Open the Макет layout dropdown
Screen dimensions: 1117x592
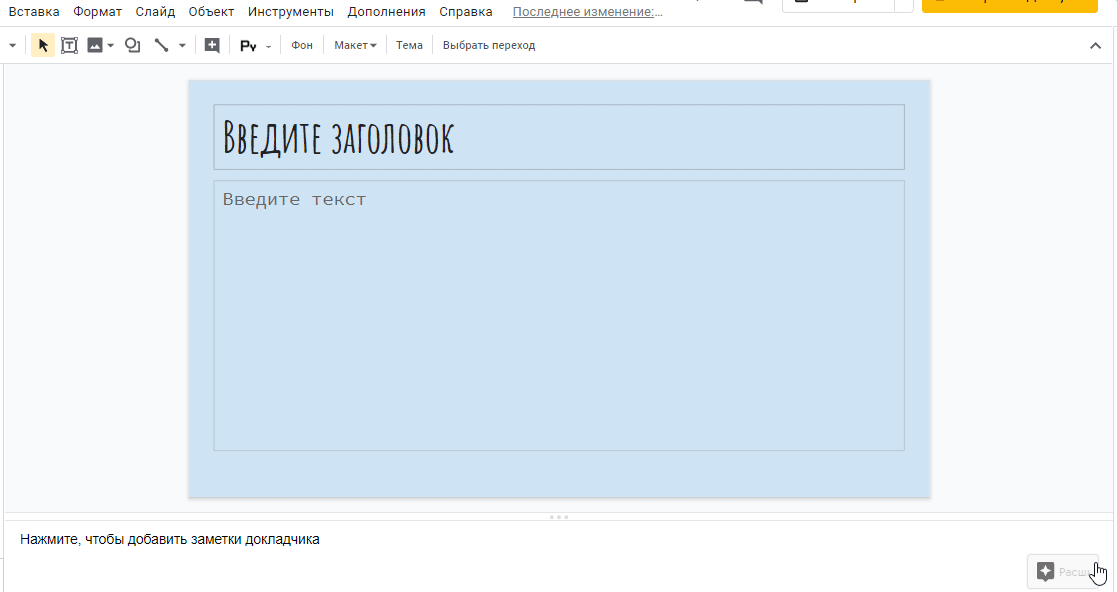point(355,45)
